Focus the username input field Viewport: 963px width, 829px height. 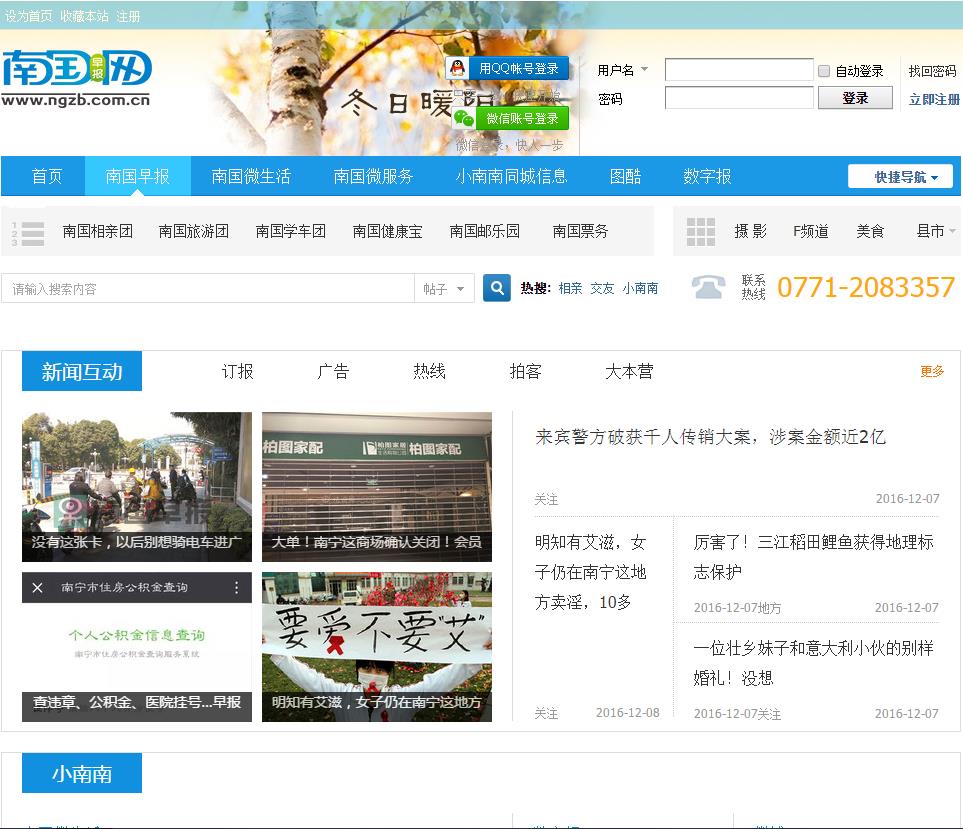pos(739,69)
